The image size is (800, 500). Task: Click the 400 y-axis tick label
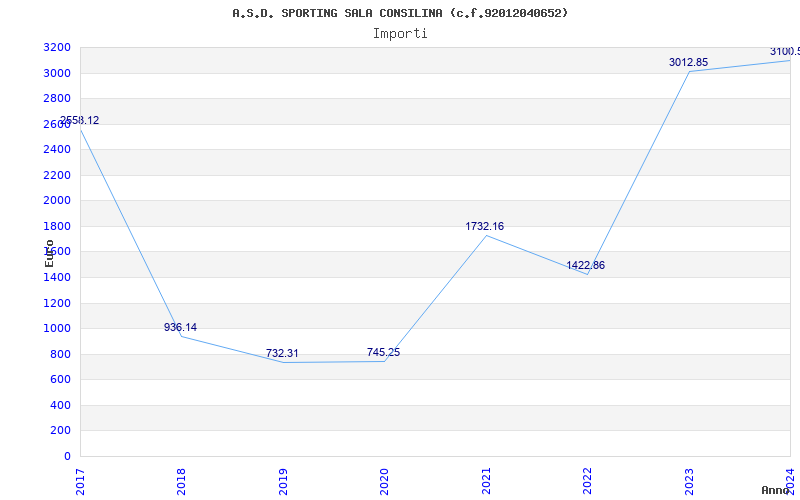[x=61, y=406]
